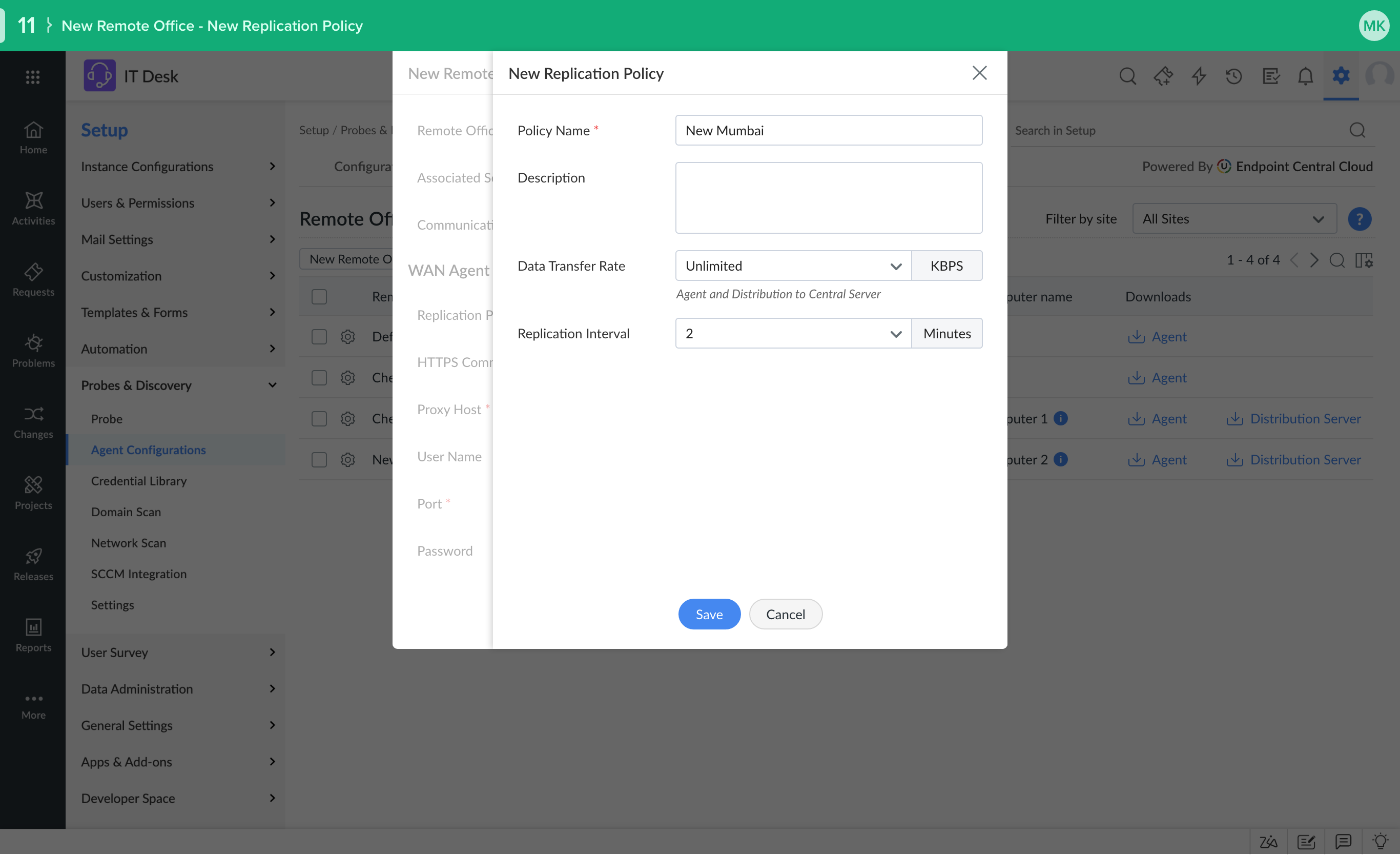Open recent items history icon

point(1234,76)
